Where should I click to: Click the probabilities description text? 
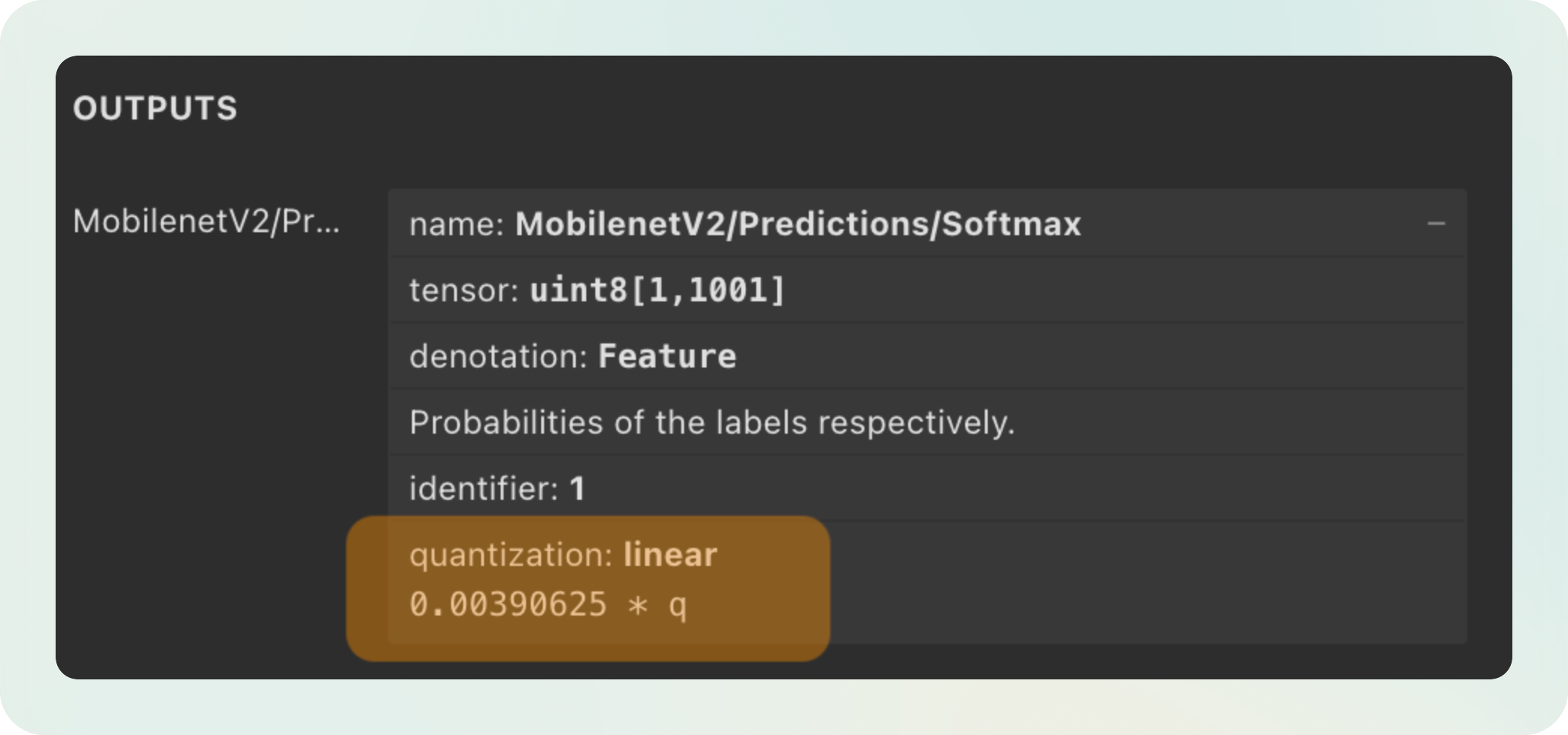point(713,422)
